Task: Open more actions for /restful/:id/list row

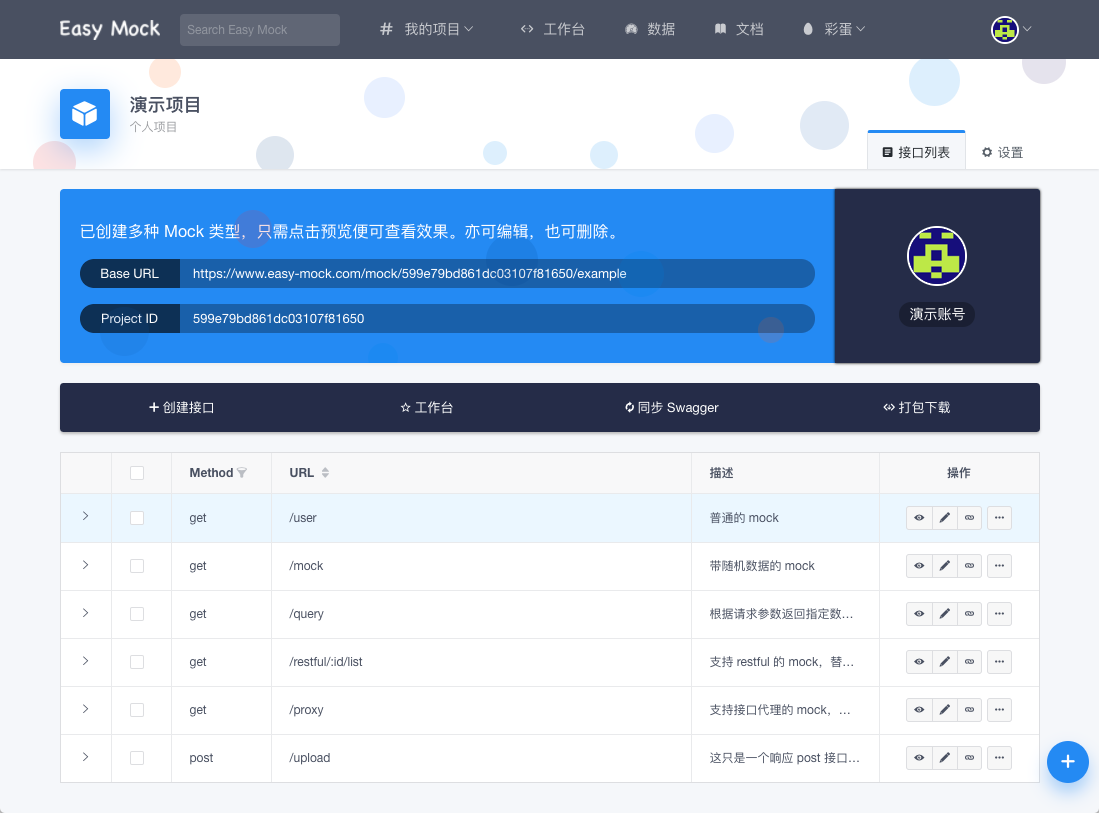Action: (x=999, y=662)
